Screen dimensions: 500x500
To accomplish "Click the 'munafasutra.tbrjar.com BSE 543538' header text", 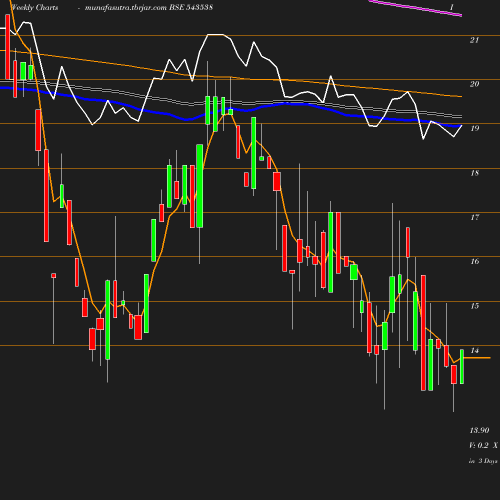I will tap(149, 7).
